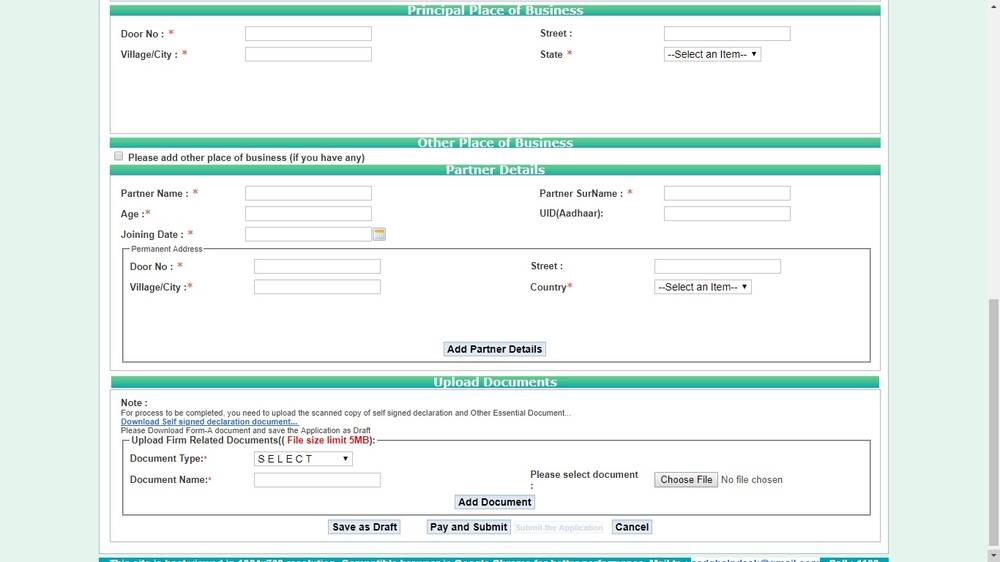Click the Add Partner Details button
The height and width of the screenshot is (562, 1000).
pos(494,349)
